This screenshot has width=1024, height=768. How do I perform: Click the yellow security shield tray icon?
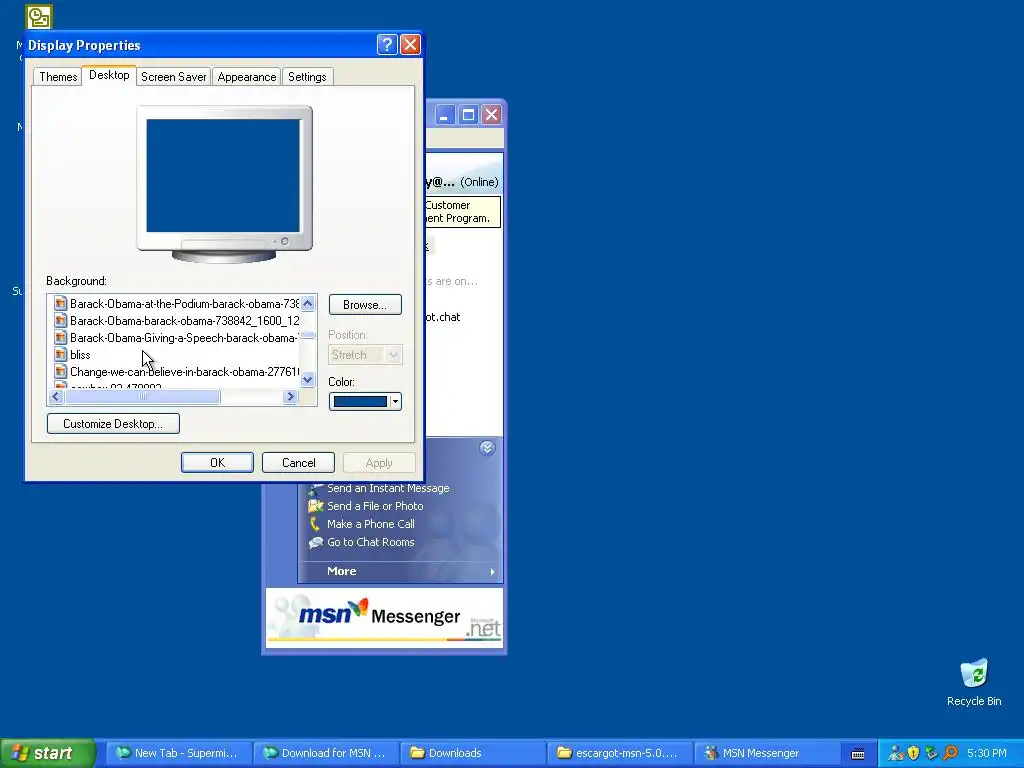click(914, 753)
